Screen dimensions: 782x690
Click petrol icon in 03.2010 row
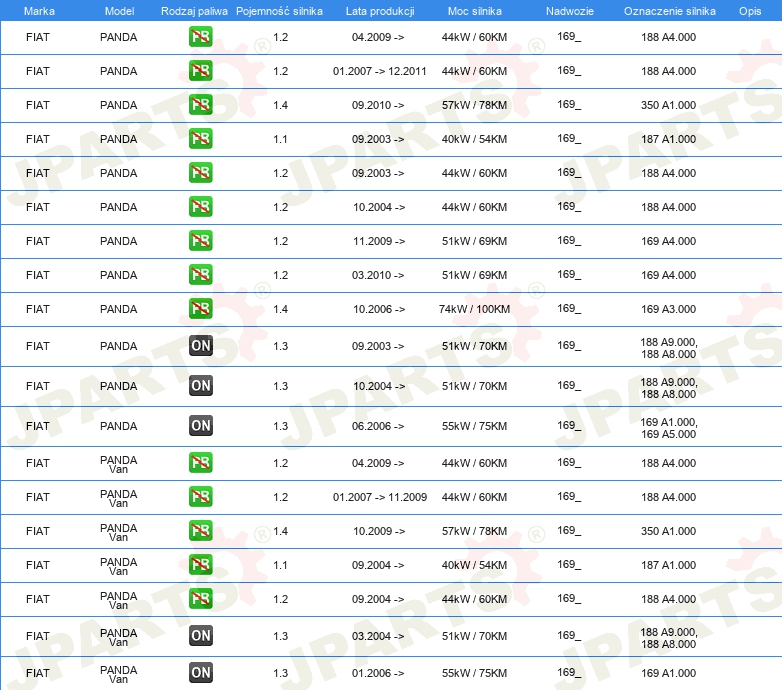point(200,274)
